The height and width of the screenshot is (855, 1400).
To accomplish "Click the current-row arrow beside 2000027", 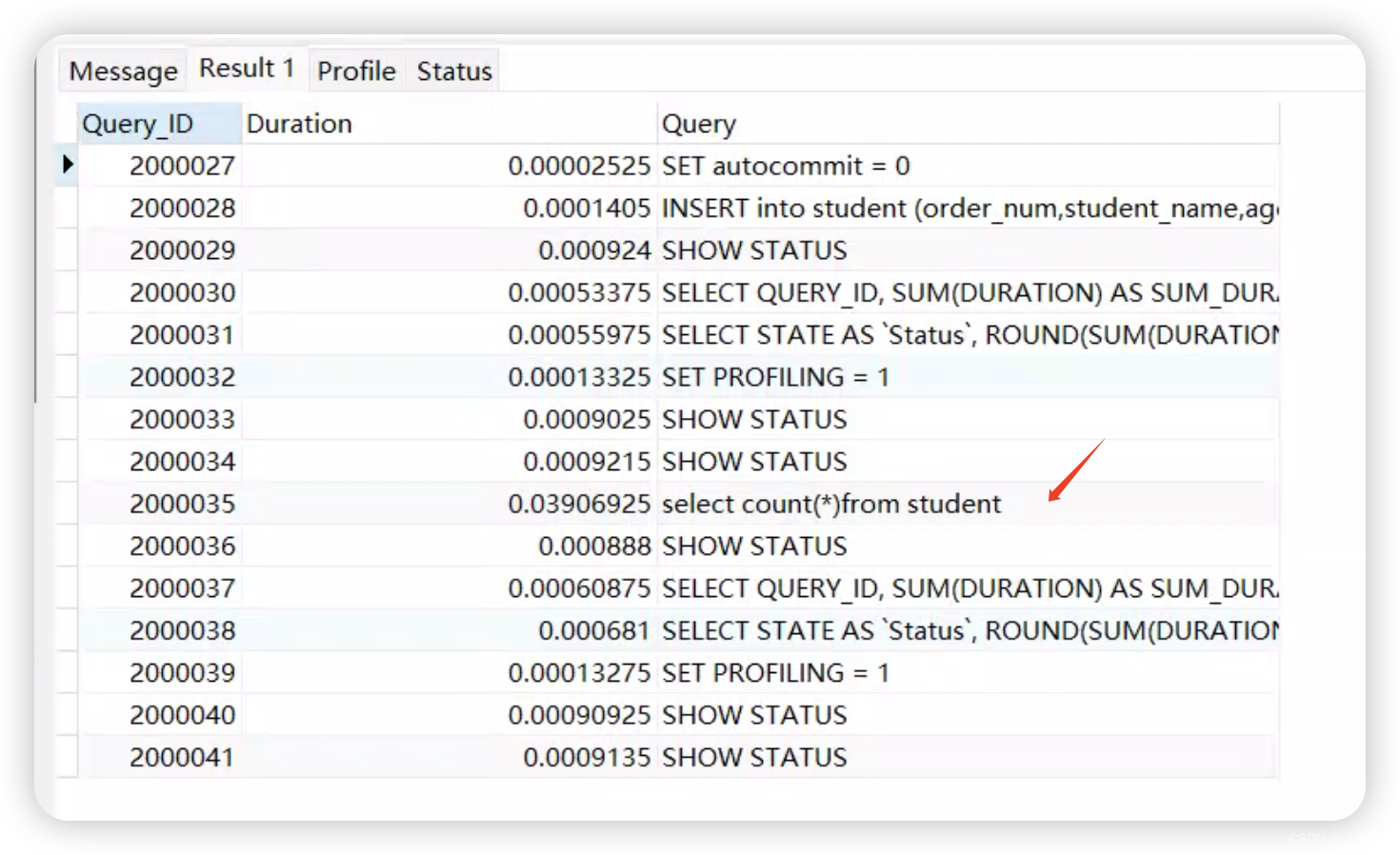I will pyautogui.click(x=68, y=165).
